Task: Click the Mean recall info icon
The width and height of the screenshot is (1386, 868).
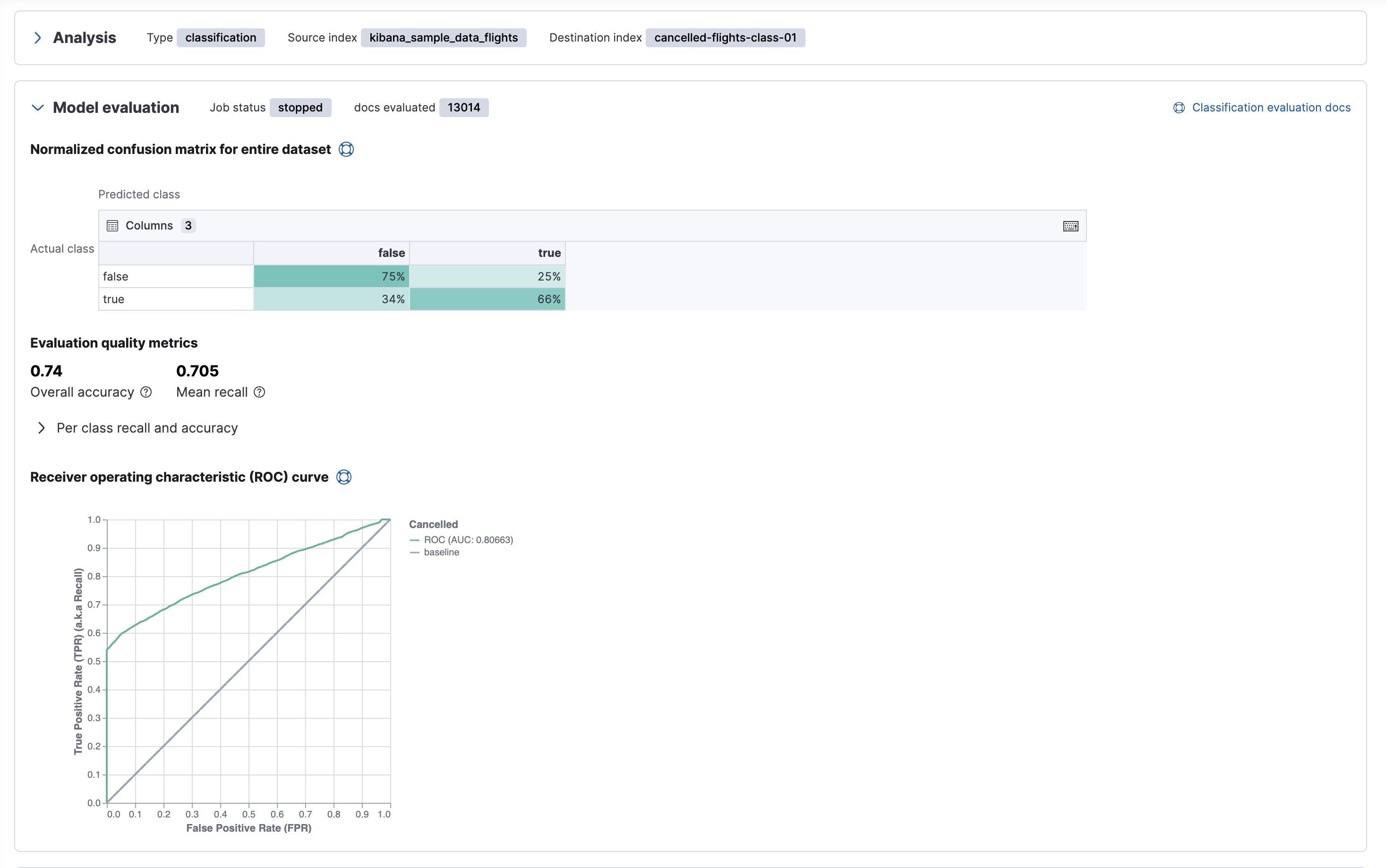Action: pyautogui.click(x=259, y=392)
